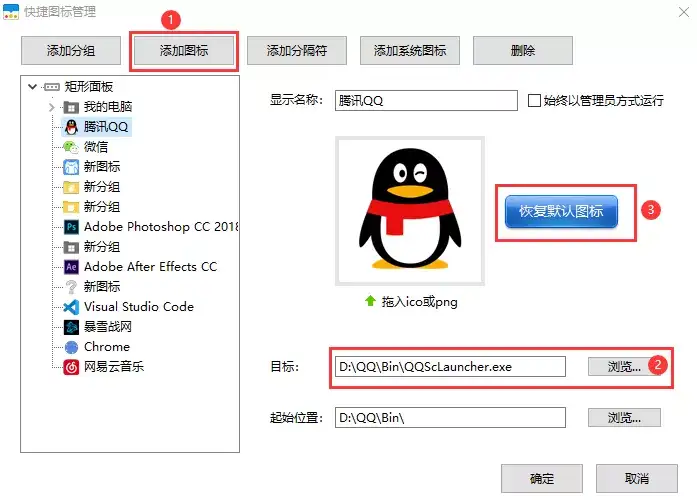Click the After Effects Ae icon
Viewport: 697px width, 503px height.
coord(71,267)
